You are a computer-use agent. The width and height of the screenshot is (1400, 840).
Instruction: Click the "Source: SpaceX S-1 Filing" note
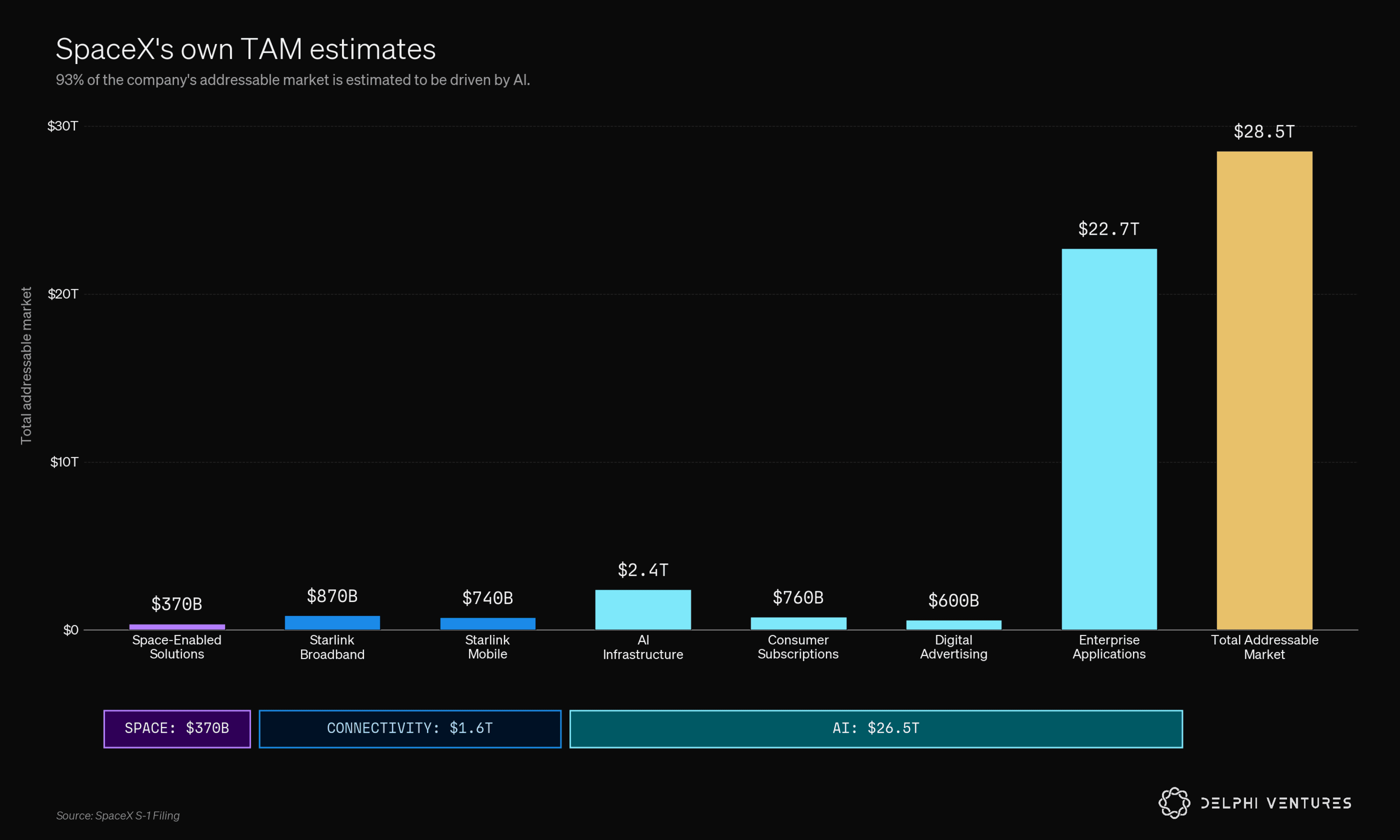pyautogui.click(x=118, y=815)
